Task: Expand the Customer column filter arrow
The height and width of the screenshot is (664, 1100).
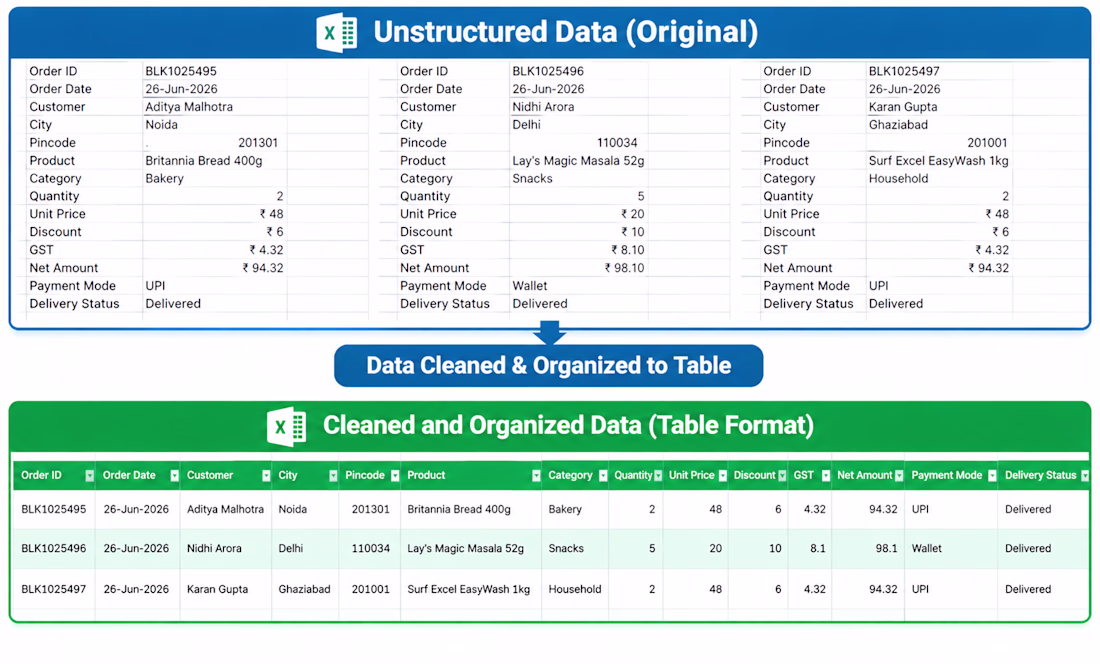Action: (x=266, y=476)
